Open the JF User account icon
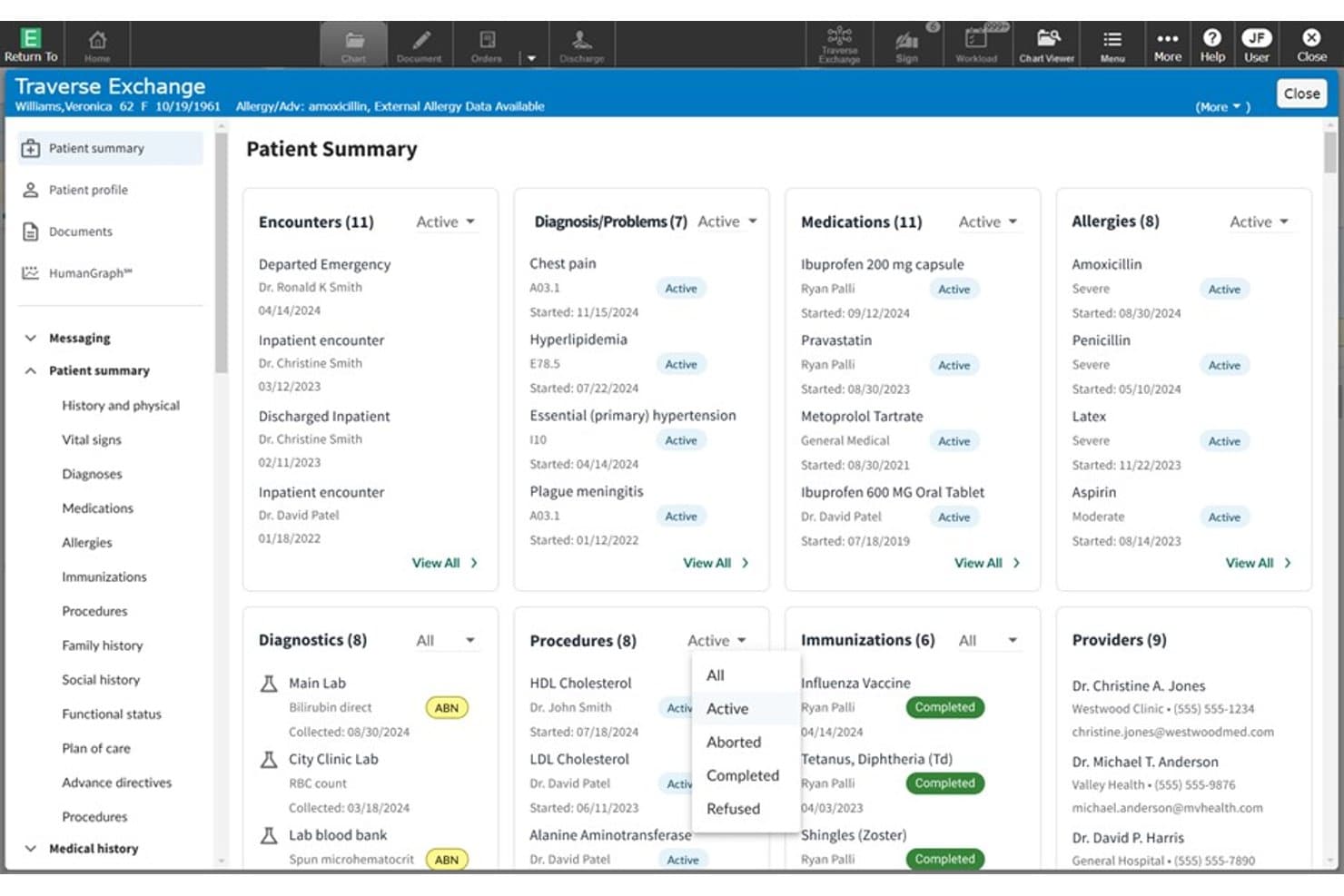 click(x=1257, y=44)
